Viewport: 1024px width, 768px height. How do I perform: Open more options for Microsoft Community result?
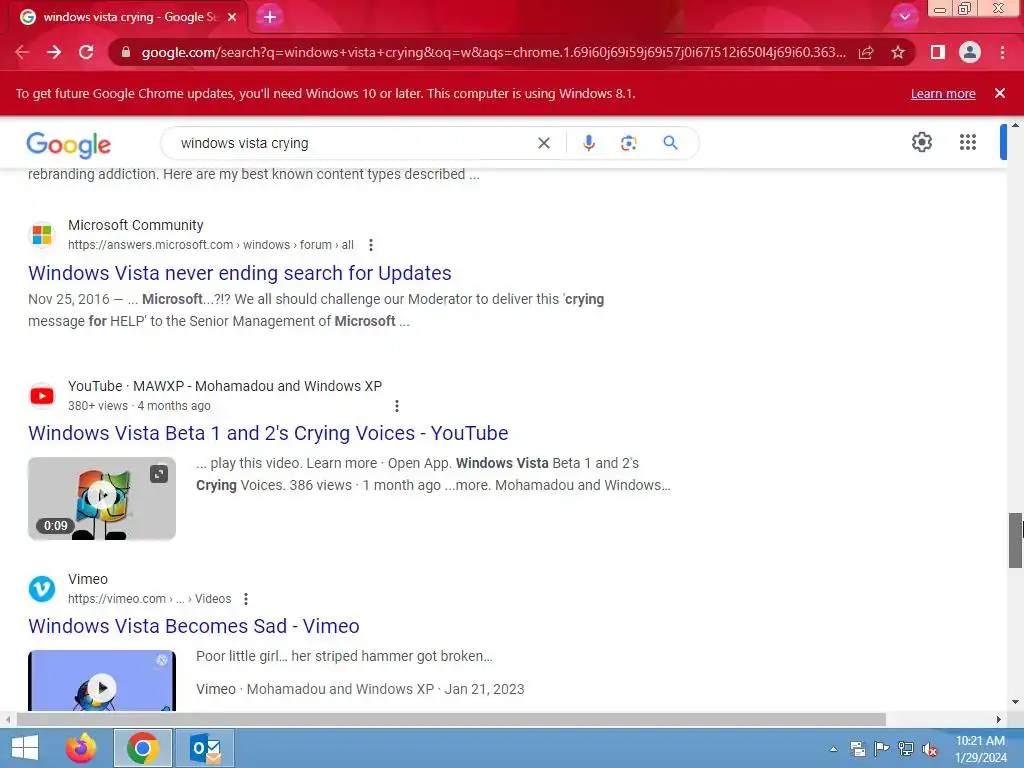pos(371,245)
